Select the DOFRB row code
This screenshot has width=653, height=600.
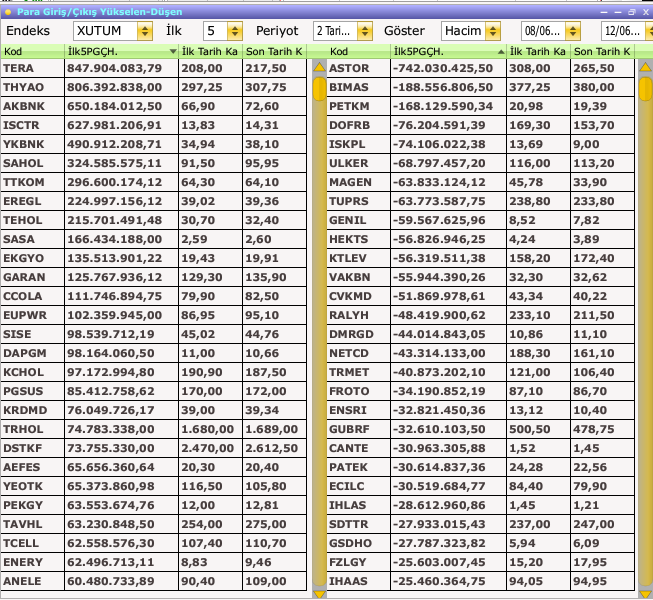349,125
